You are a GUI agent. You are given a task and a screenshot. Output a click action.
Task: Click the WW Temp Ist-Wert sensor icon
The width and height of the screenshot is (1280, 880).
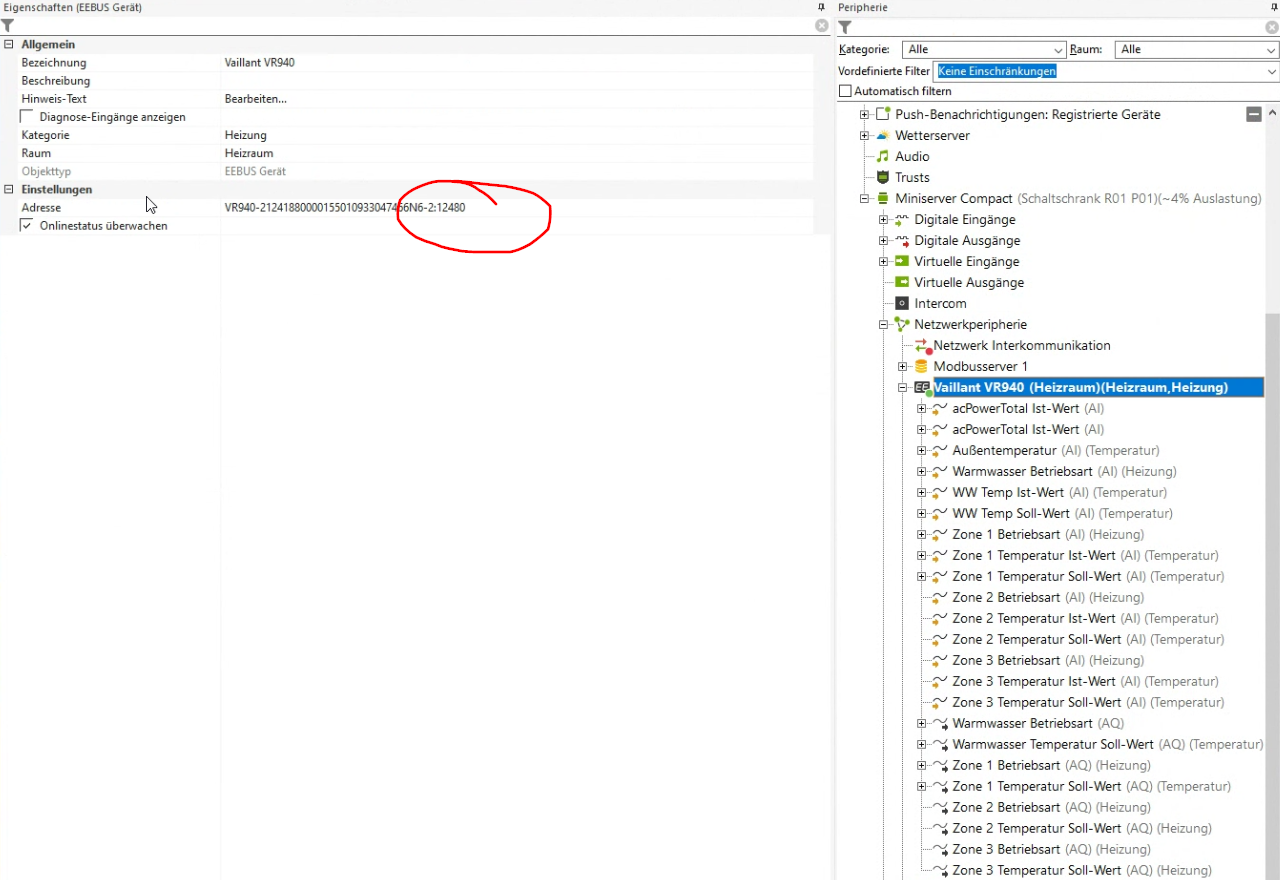click(x=939, y=493)
